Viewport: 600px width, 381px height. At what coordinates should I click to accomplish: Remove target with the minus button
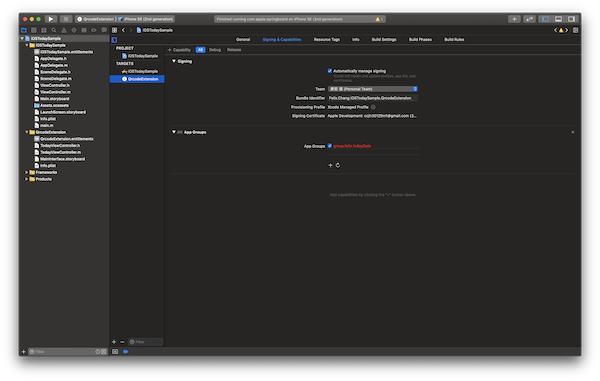tap(122, 342)
